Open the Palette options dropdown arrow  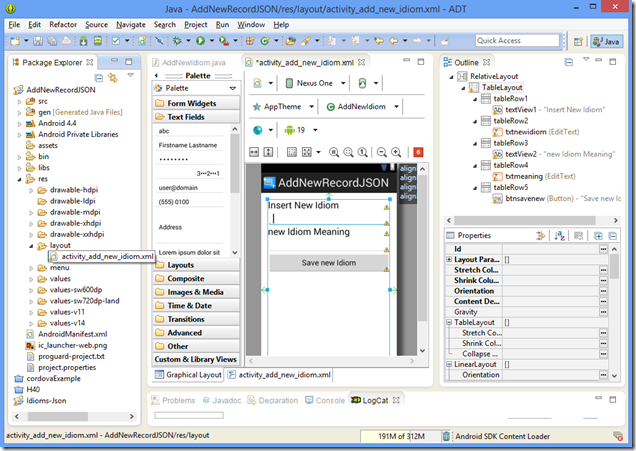click(x=233, y=88)
